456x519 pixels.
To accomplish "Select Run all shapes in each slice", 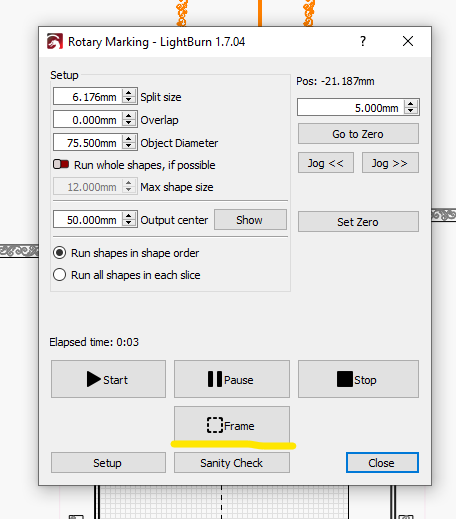I will coord(60,275).
